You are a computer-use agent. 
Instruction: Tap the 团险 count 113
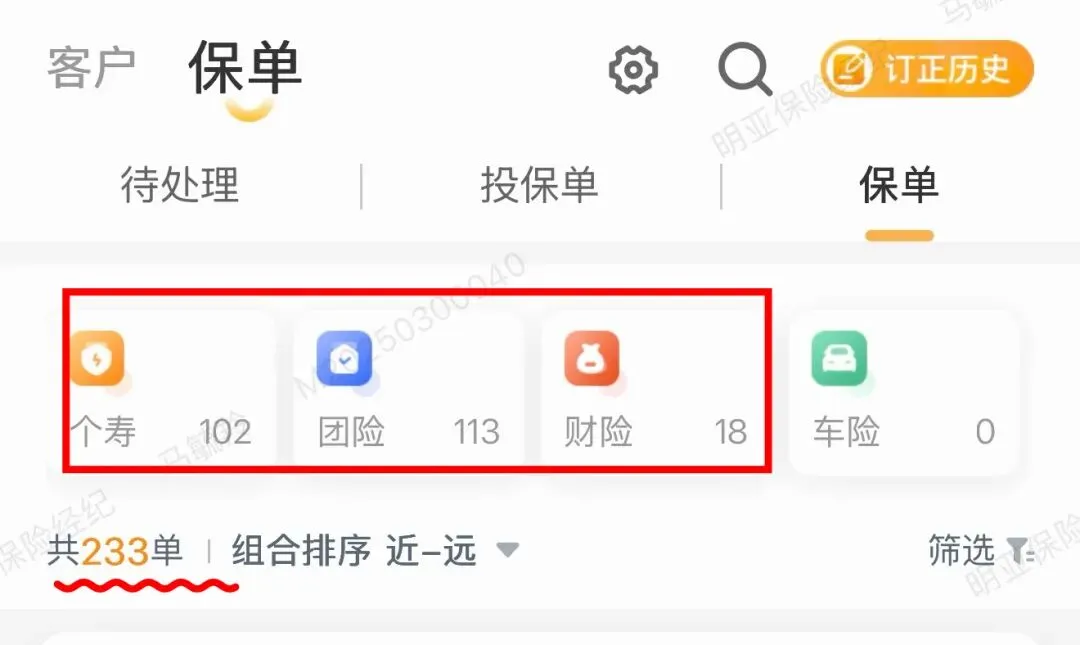476,432
